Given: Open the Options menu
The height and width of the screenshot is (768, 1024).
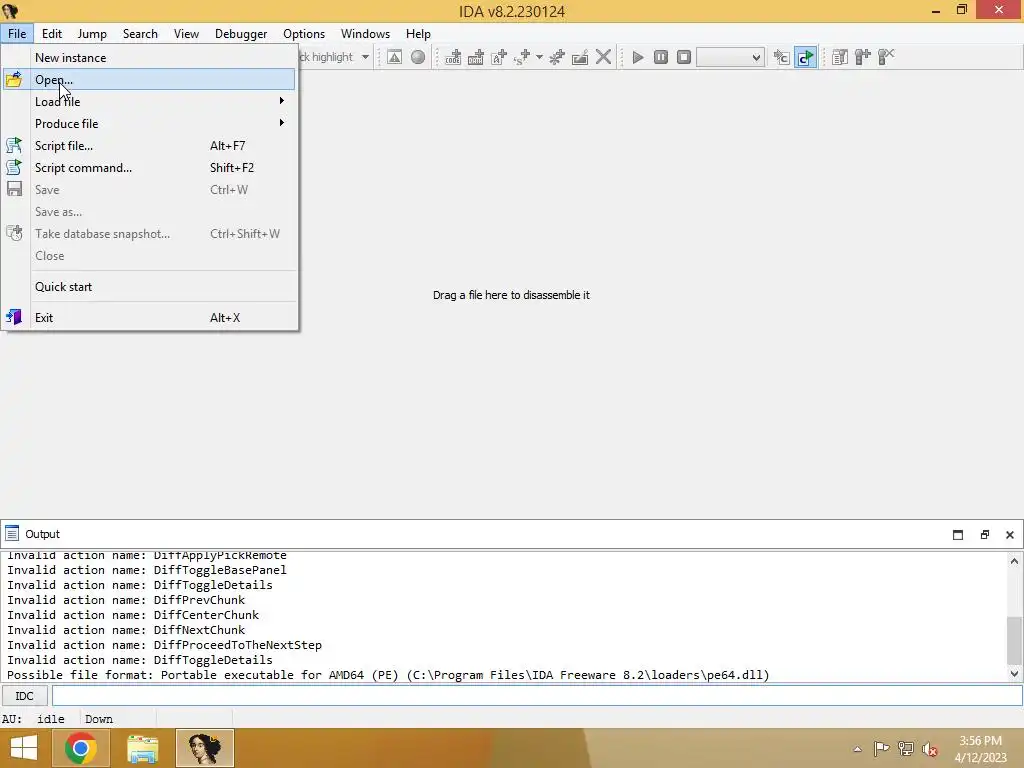Looking at the screenshot, I should (x=304, y=34).
